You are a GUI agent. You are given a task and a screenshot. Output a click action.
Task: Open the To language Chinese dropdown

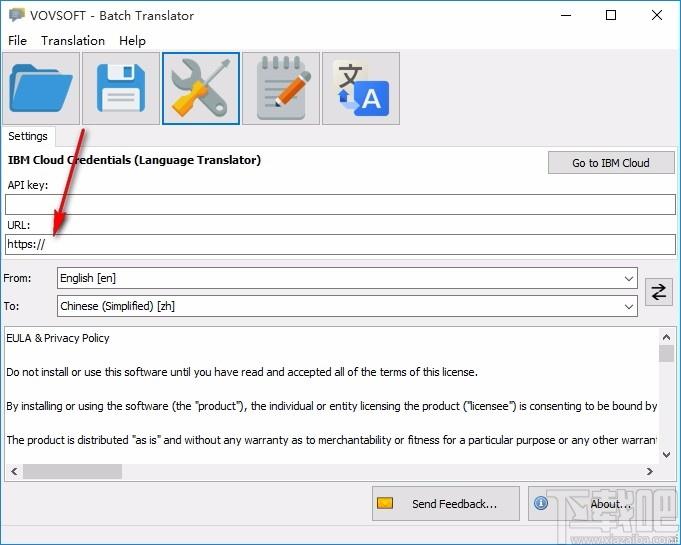[x=347, y=306]
